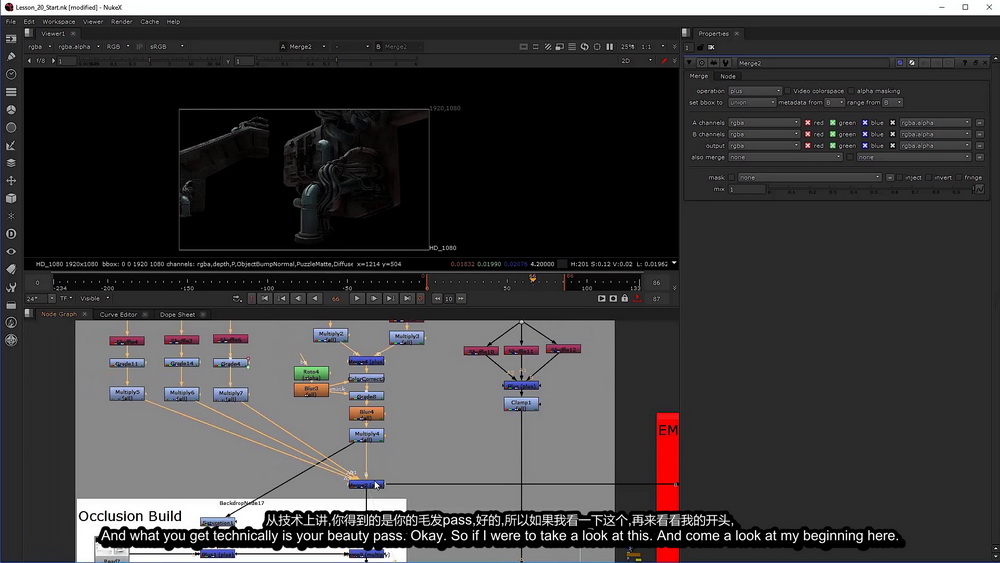Image resolution: width=1000 pixels, height=563 pixels.
Task: Open the metadata from dropdown
Action: tap(834, 102)
